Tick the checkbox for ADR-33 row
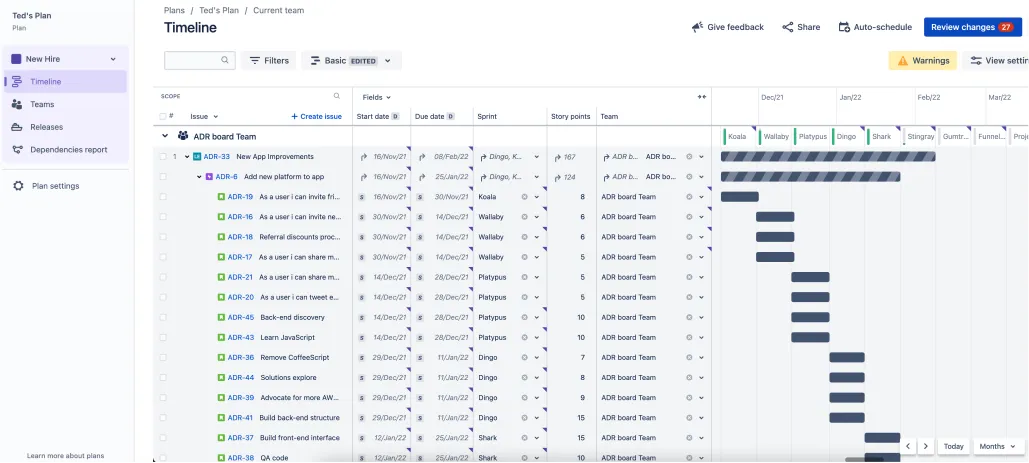 163,157
